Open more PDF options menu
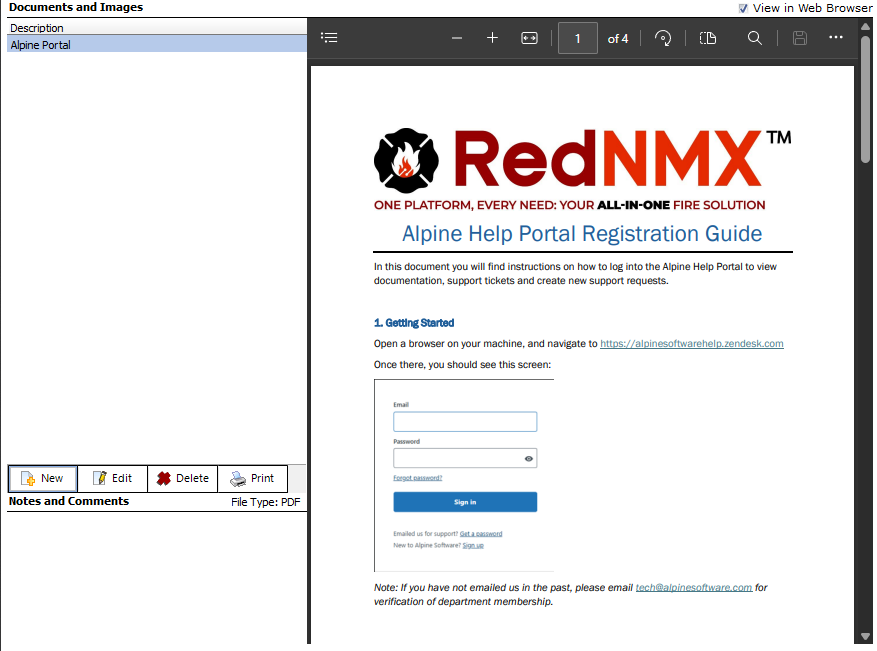The width and height of the screenshot is (877, 651). click(x=836, y=37)
